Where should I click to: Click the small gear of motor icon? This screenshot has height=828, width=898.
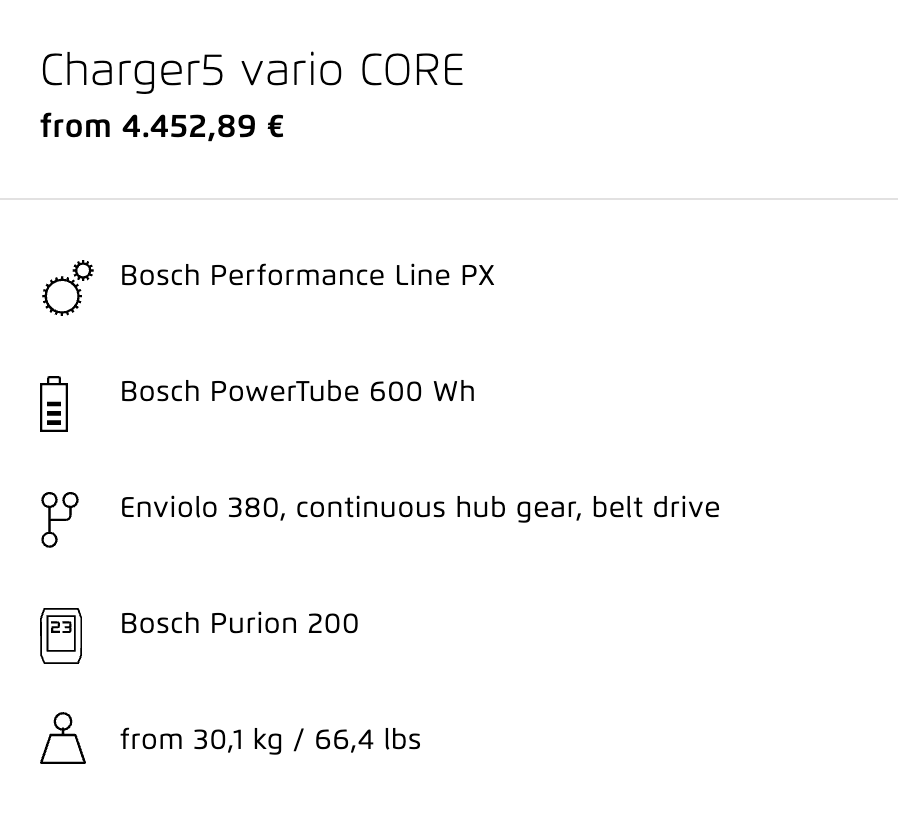click(84, 270)
